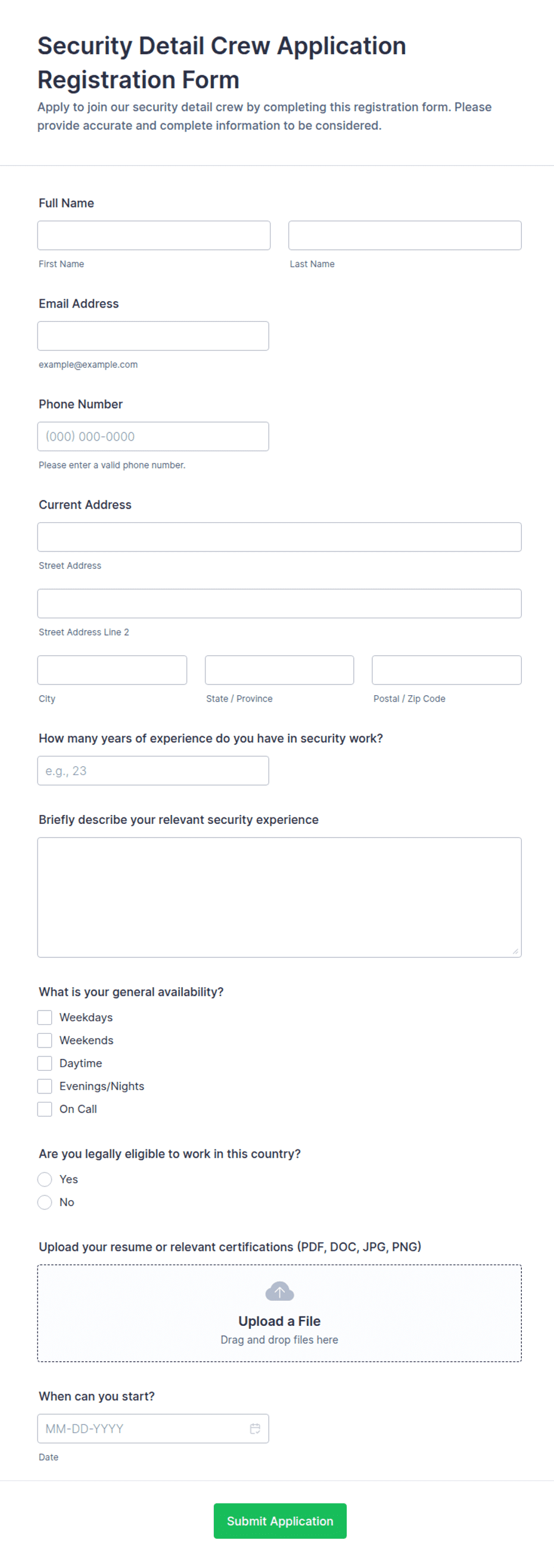Click the City input box
554x1568 pixels.
pyautogui.click(x=112, y=670)
